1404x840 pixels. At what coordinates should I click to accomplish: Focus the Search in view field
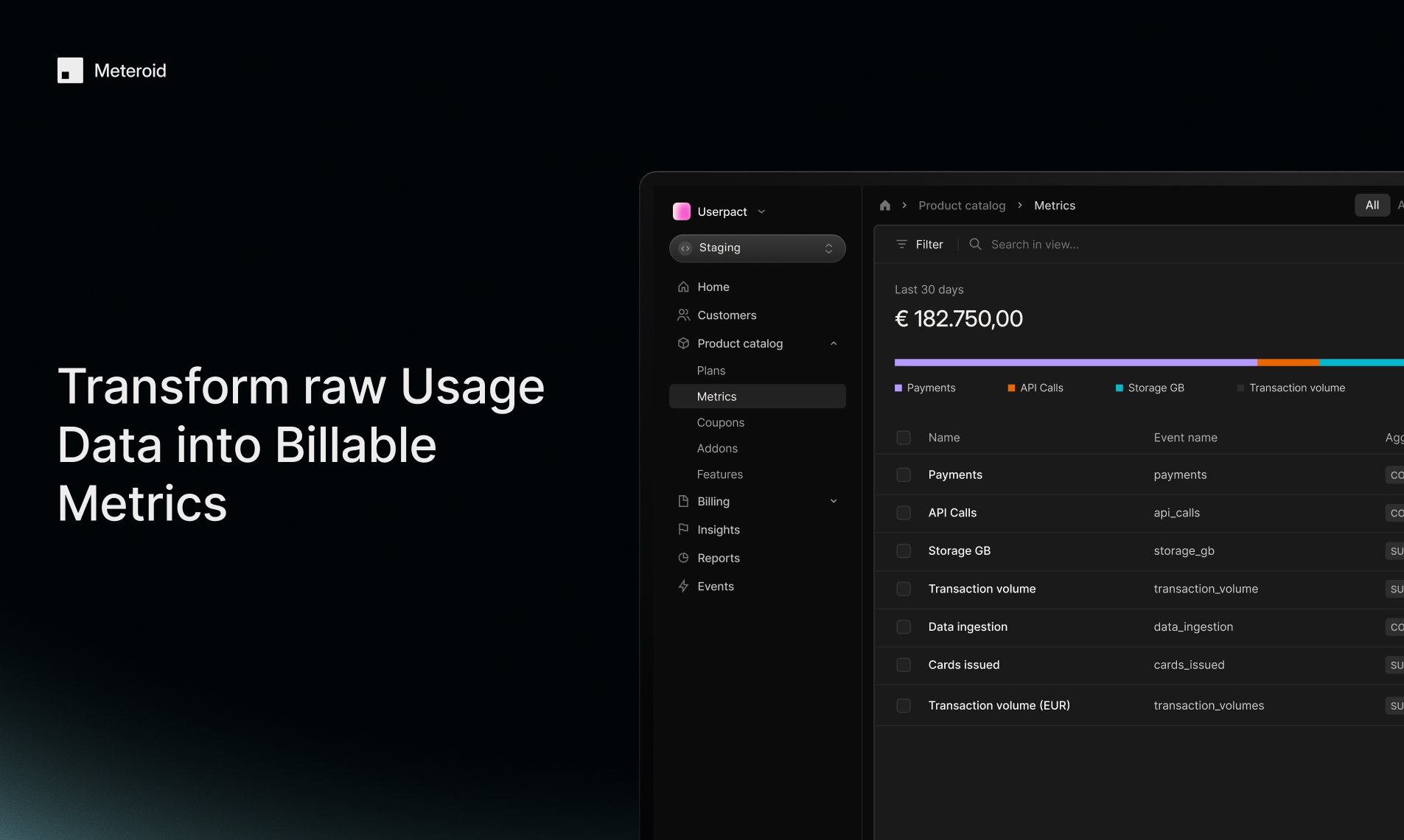click(x=1035, y=245)
